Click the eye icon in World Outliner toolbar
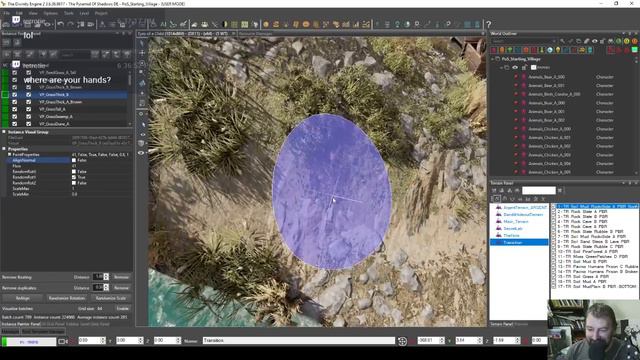 594,41
